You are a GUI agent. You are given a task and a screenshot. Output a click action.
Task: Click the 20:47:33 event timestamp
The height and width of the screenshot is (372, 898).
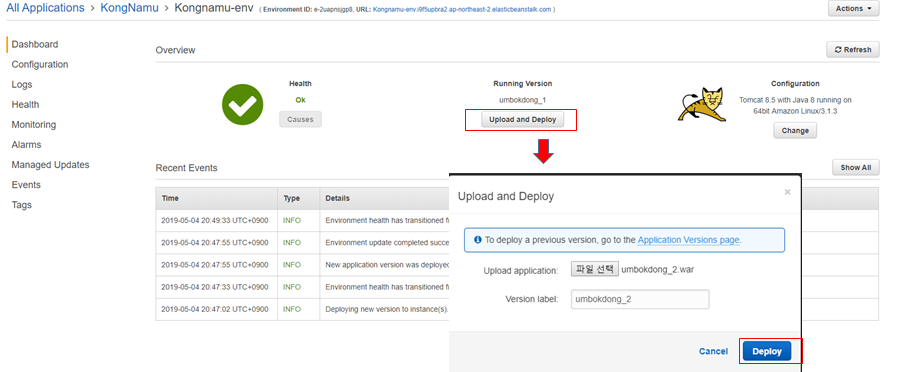coord(215,287)
